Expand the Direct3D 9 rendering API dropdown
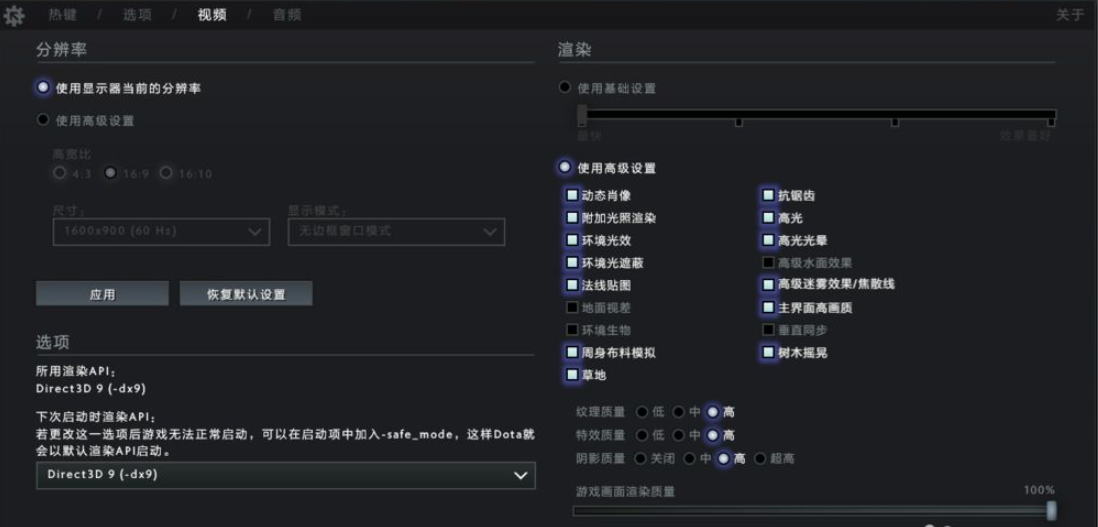The width and height of the screenshot is (1098, 527). click(286, 475)
